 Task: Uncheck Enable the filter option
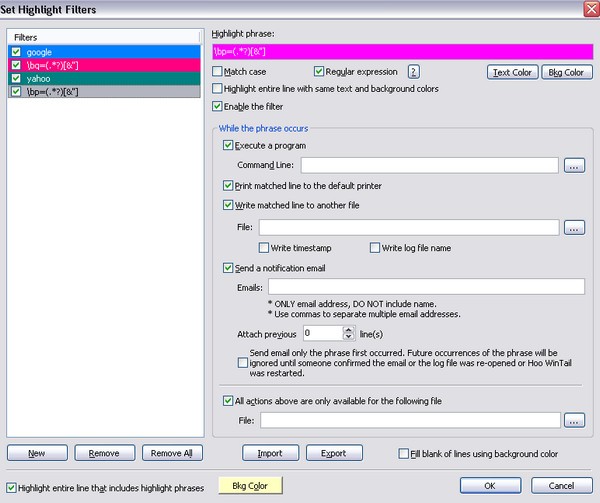[219, 105]
